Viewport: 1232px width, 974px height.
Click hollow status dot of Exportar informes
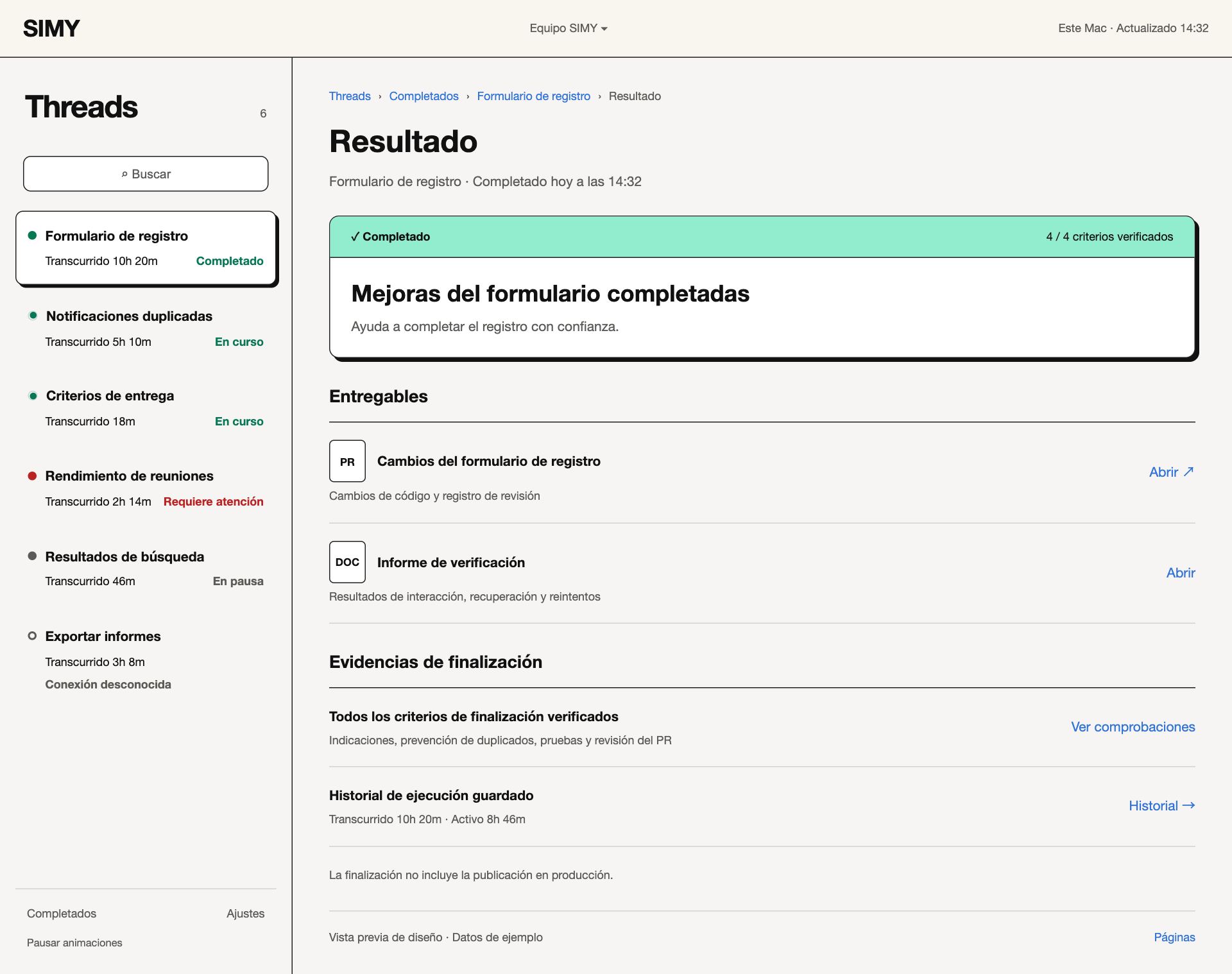pyautogui.click(x=32, y=636)
